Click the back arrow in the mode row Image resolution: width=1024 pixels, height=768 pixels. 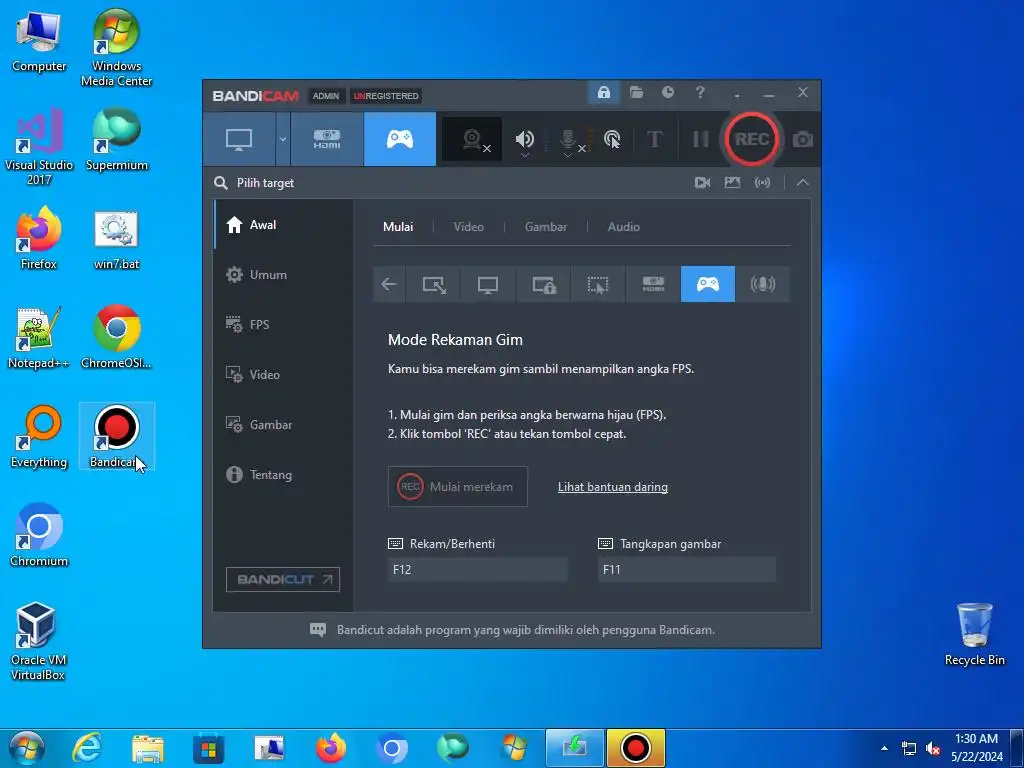pyautogui.click(x=389, y=284)
